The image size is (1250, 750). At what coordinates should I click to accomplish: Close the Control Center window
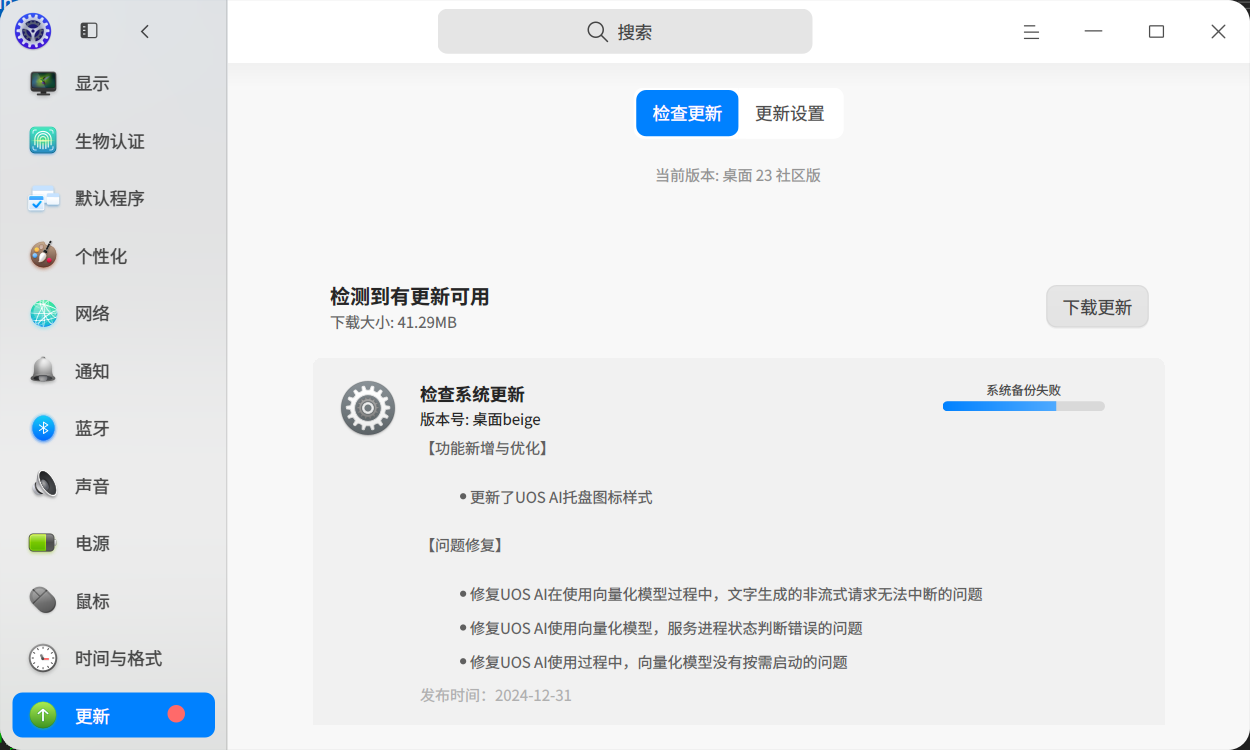(x=1218, y=32)
